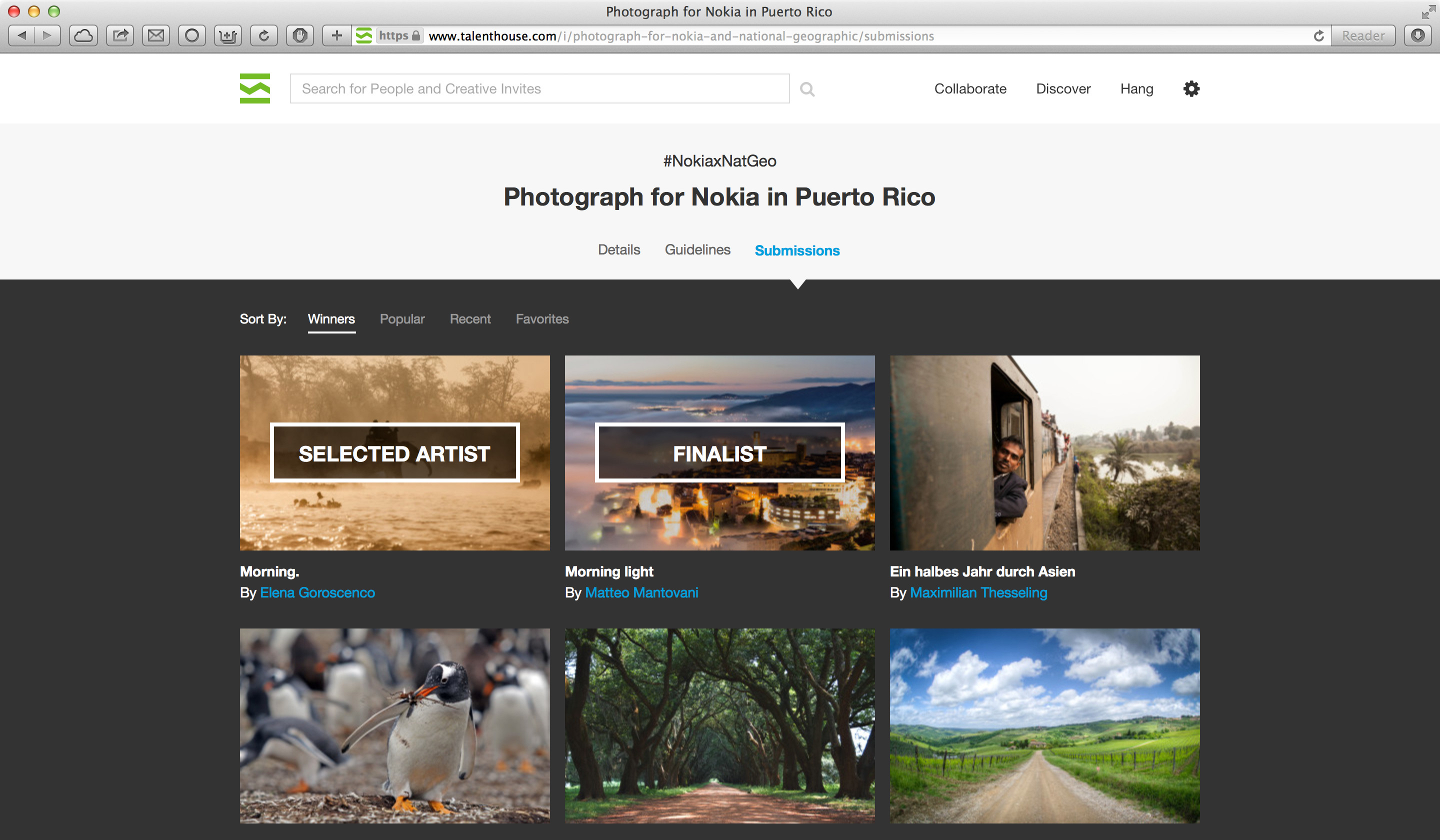
Task: Open Maximilian Thesseling's profile link
Action: tap(979, 592)
